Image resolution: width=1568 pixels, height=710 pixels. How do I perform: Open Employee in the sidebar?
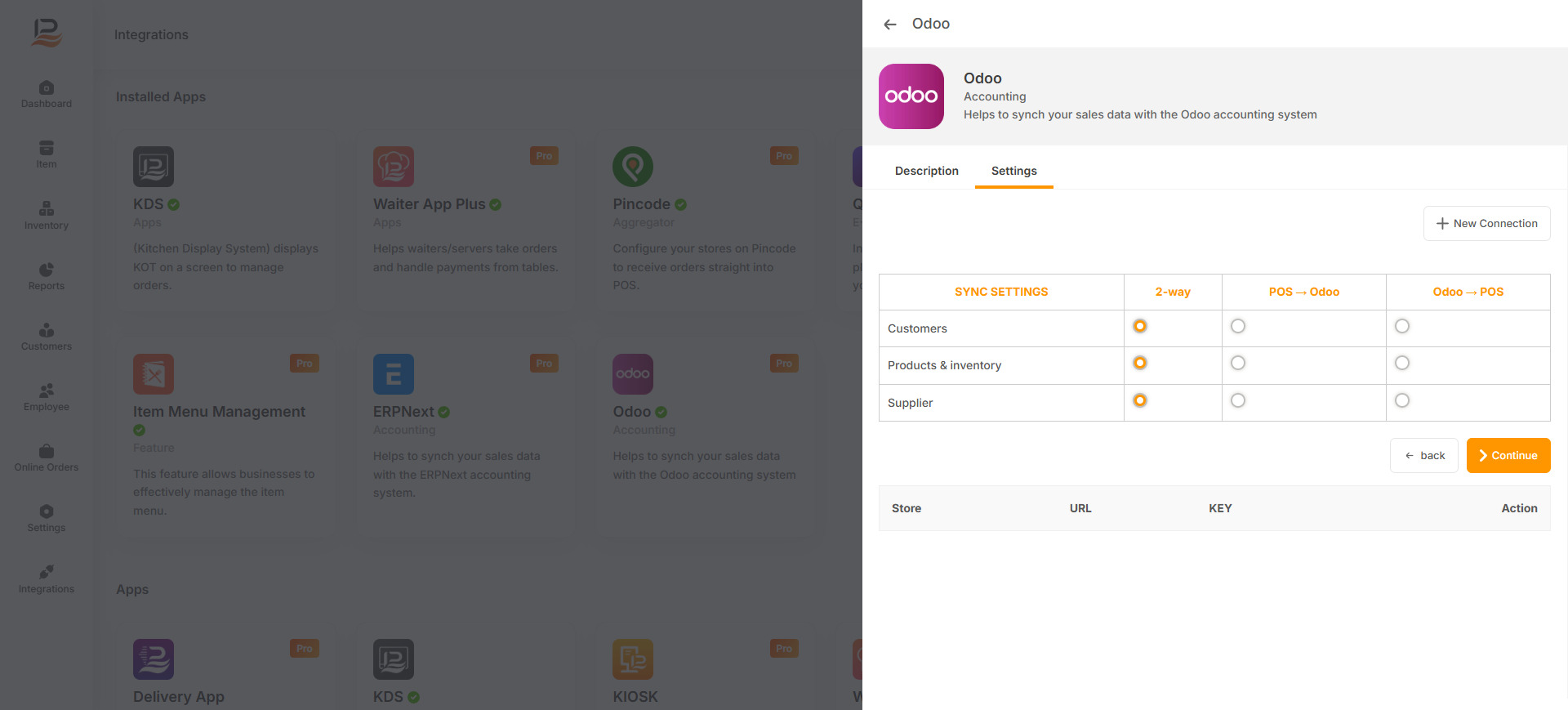[x=47, y=397]
